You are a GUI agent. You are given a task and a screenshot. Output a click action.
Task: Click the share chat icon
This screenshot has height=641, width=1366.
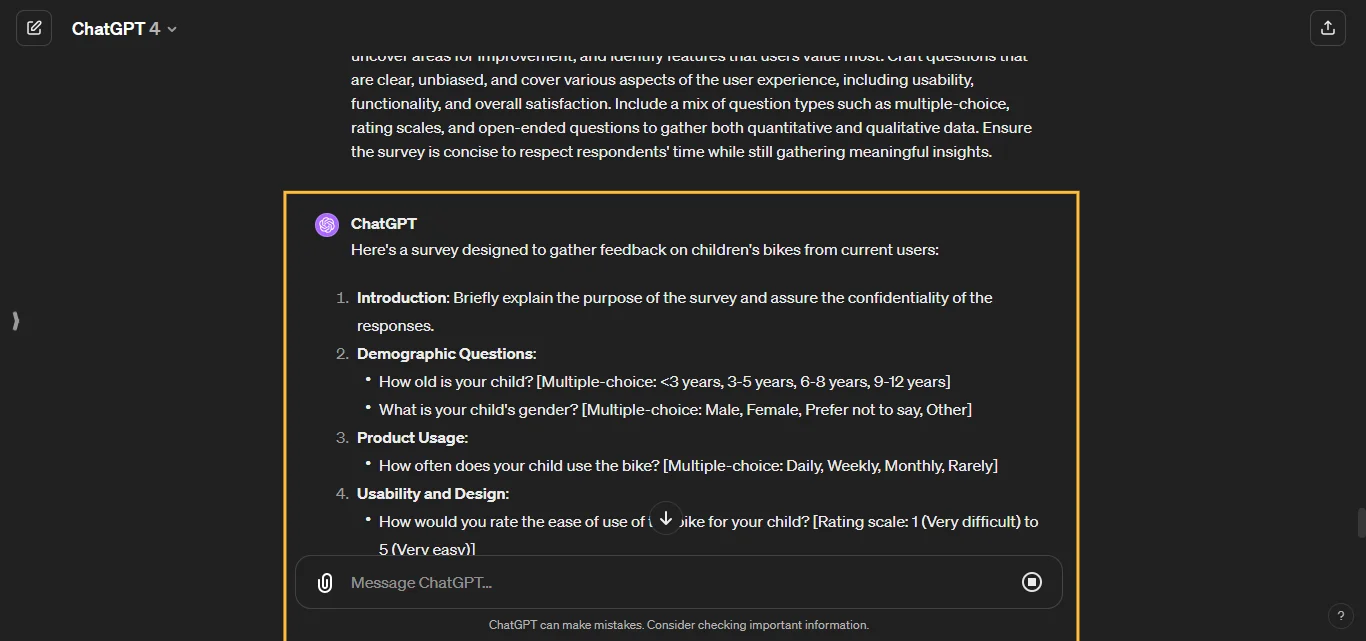click(x=1327, y=28)
